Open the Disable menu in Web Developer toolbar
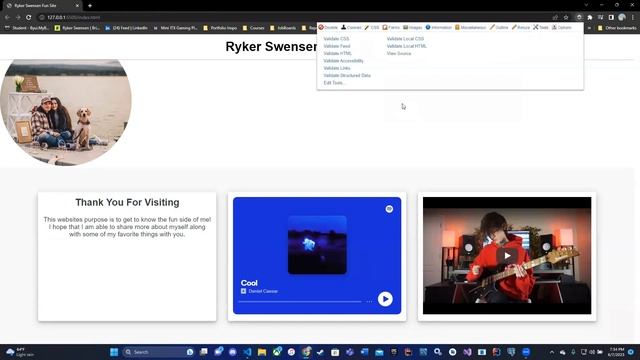 328,27
